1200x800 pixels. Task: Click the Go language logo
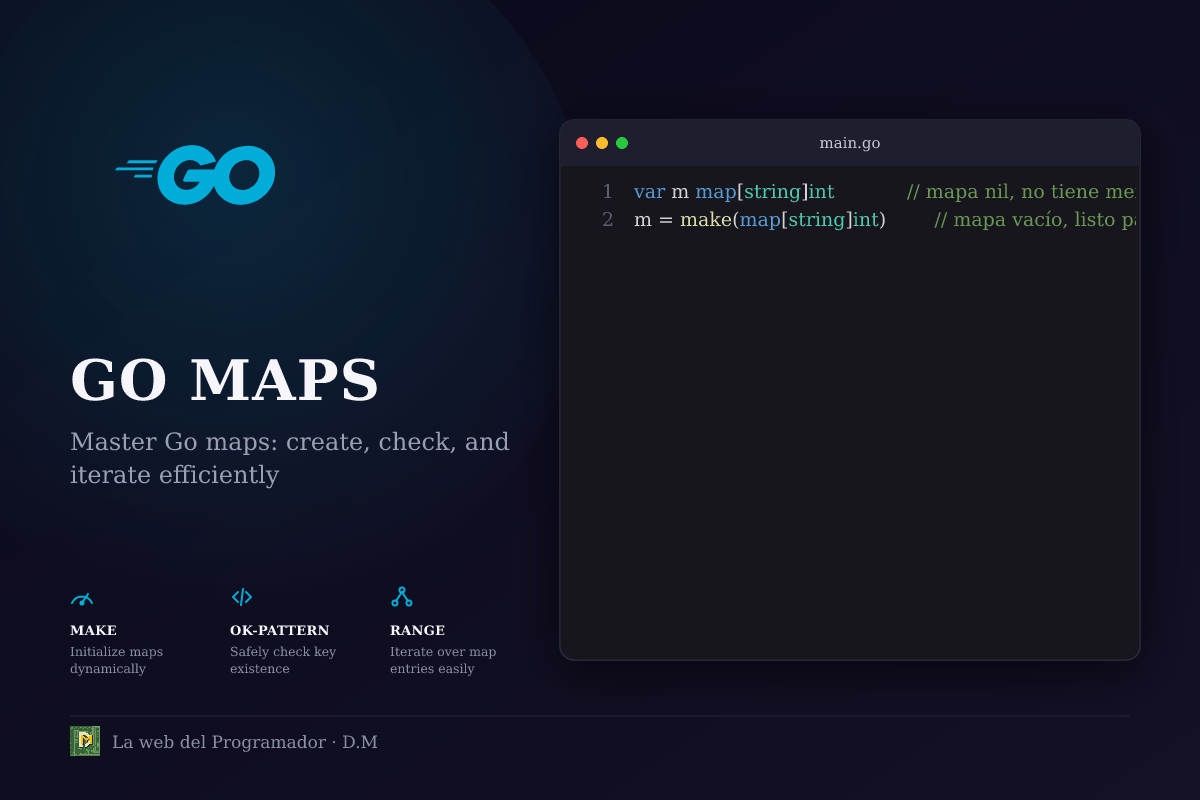pyautogui.click(x=195, y=175)
